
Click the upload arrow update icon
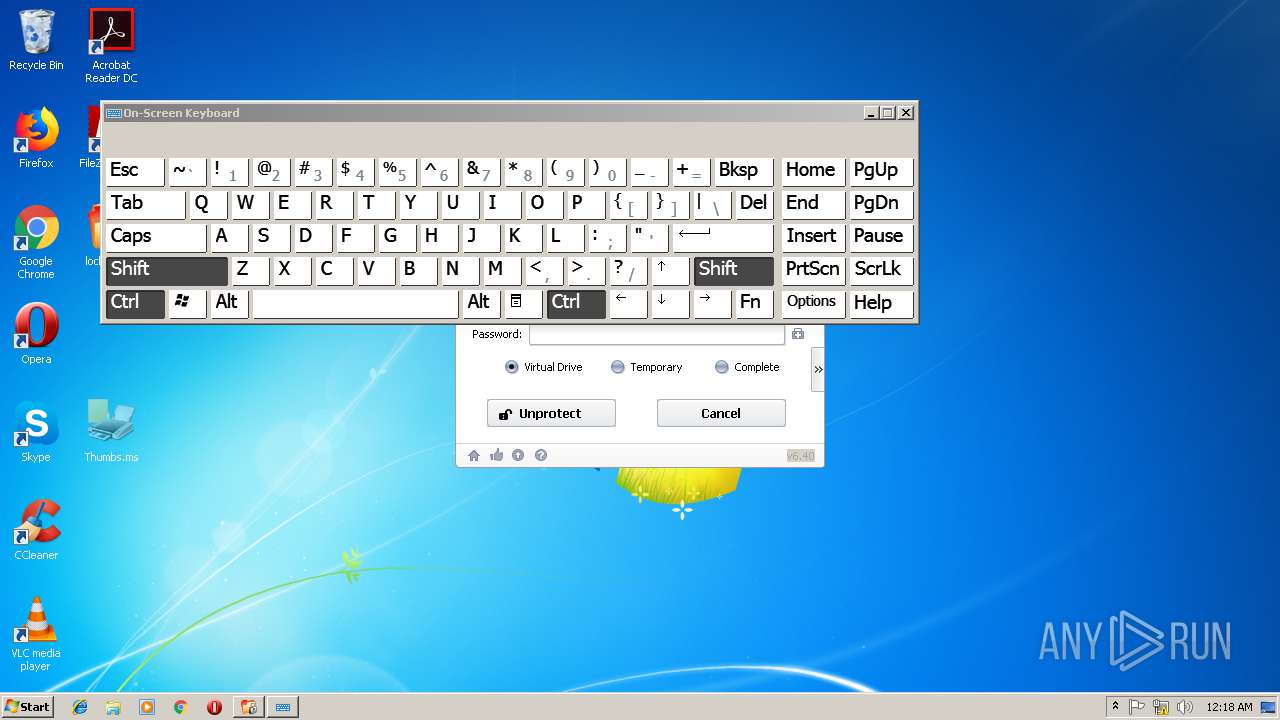pos(518,455)
